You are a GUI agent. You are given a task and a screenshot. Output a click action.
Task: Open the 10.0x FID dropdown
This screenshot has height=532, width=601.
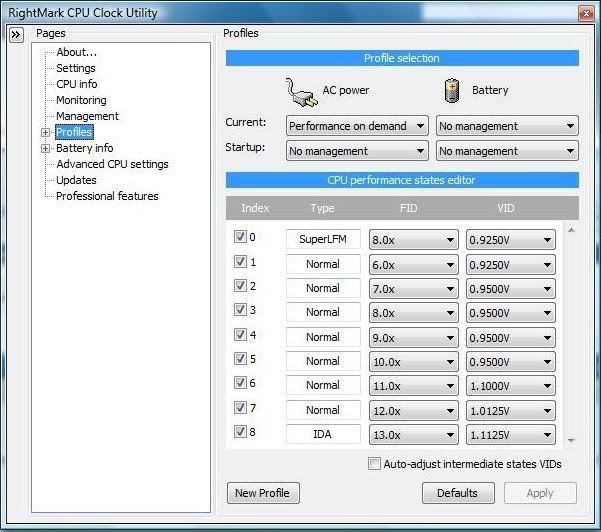(x=414, y=361)
